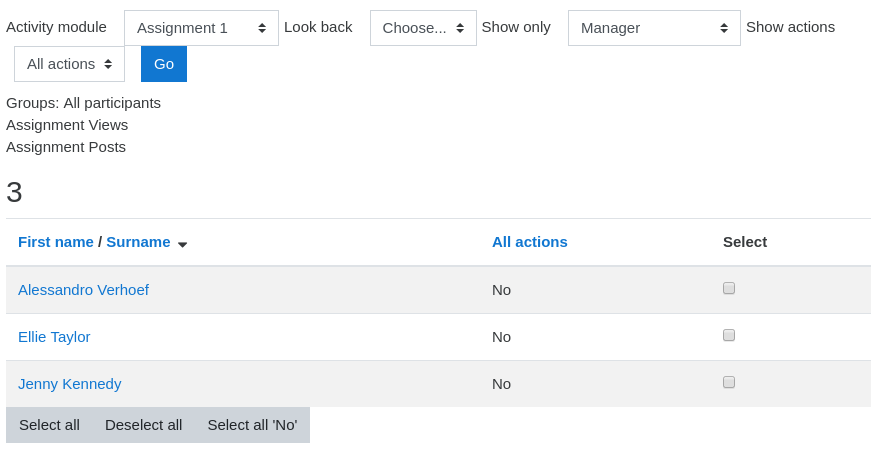Click the Groups: All participants text
The height and width of the screenshot is (450, 878).
(x=83, y=103)
